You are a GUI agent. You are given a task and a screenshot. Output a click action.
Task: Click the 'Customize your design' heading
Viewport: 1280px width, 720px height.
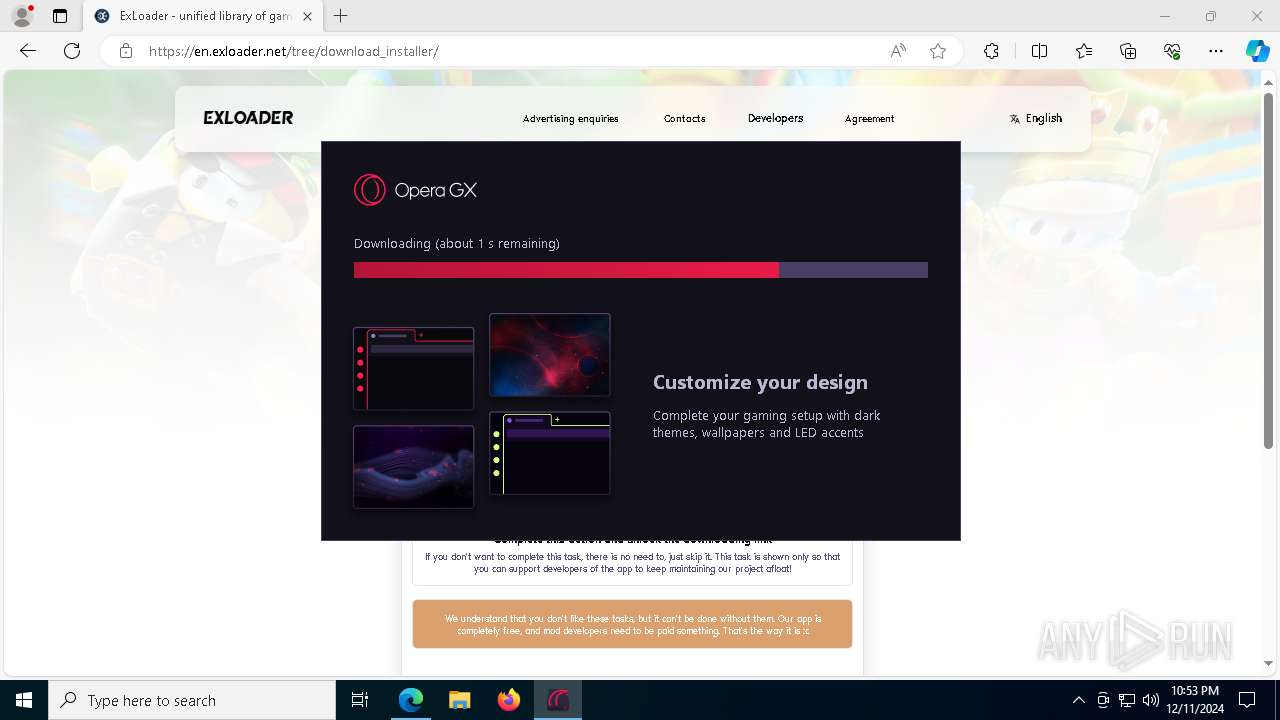coord(760,382)
